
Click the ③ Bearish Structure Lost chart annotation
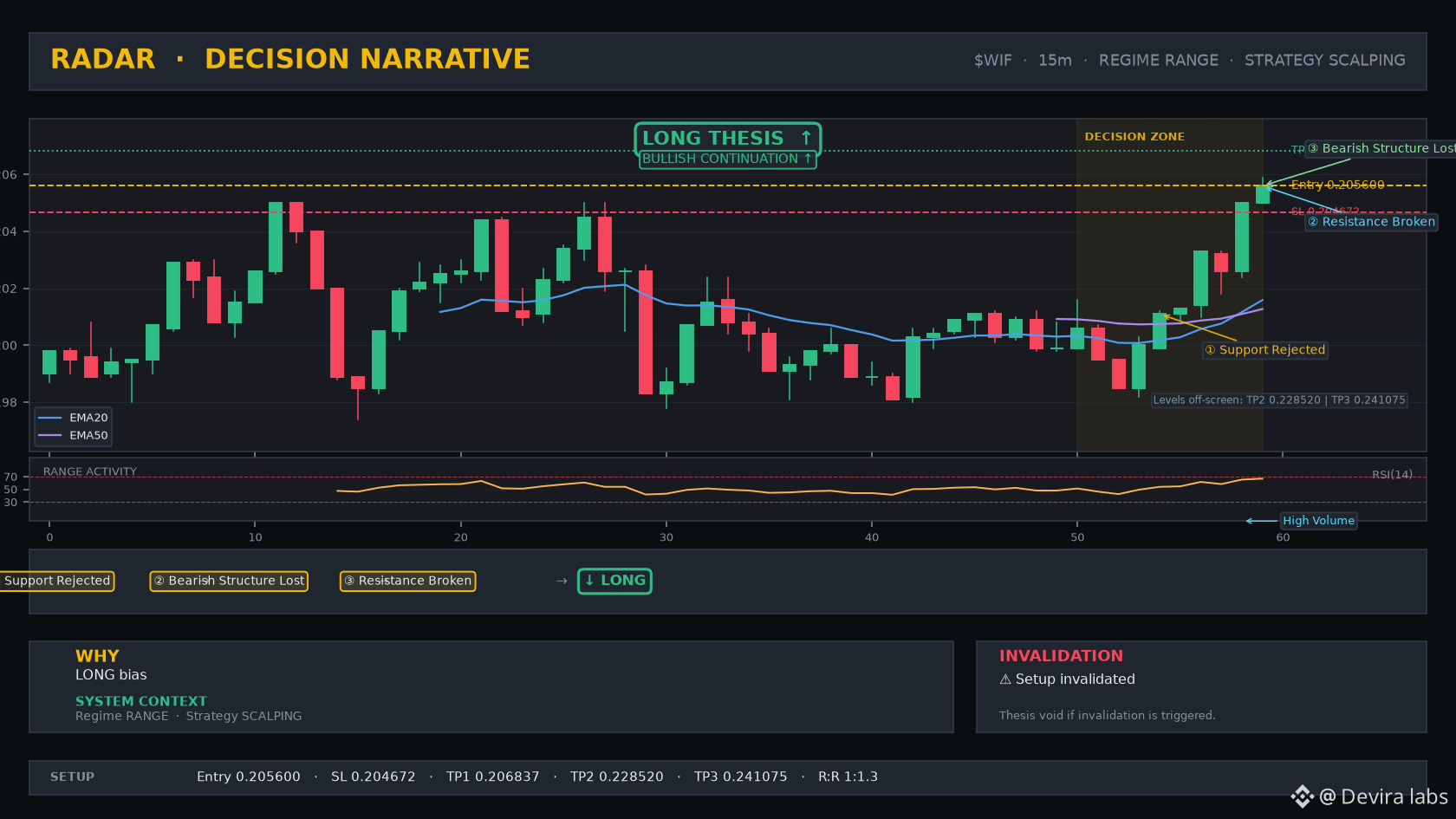click(x=1381, y=148)
